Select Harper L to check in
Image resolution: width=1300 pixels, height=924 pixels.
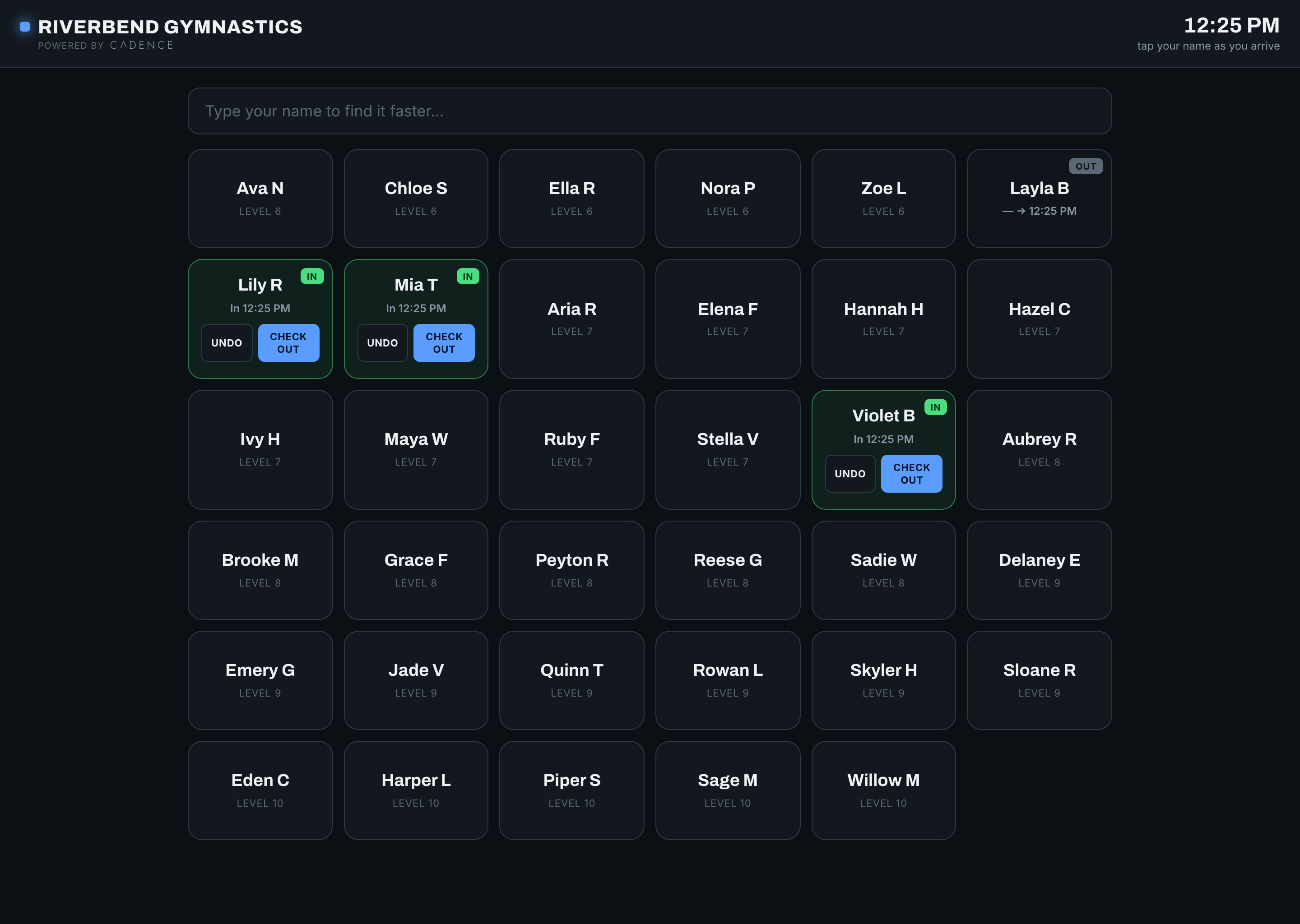coord(416,790)
